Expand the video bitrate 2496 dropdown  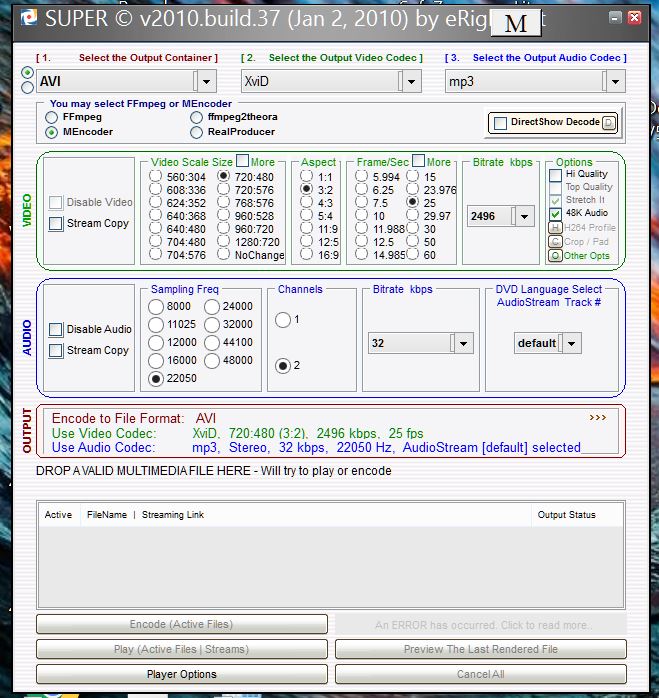pos(524,216)
